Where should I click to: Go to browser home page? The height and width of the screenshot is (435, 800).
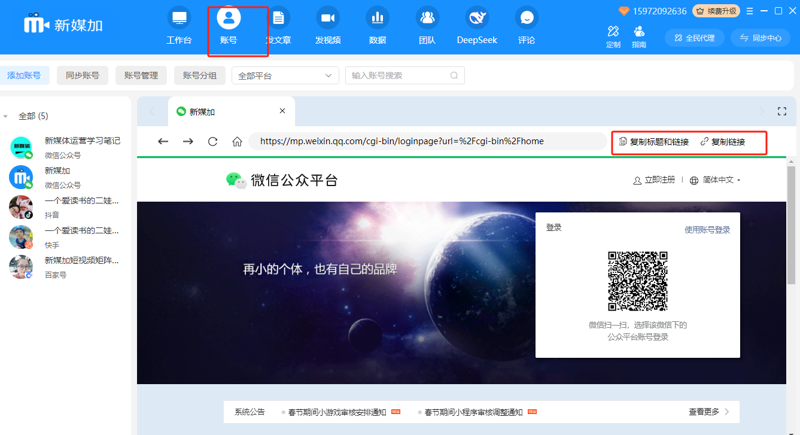[x=237, y=142]
